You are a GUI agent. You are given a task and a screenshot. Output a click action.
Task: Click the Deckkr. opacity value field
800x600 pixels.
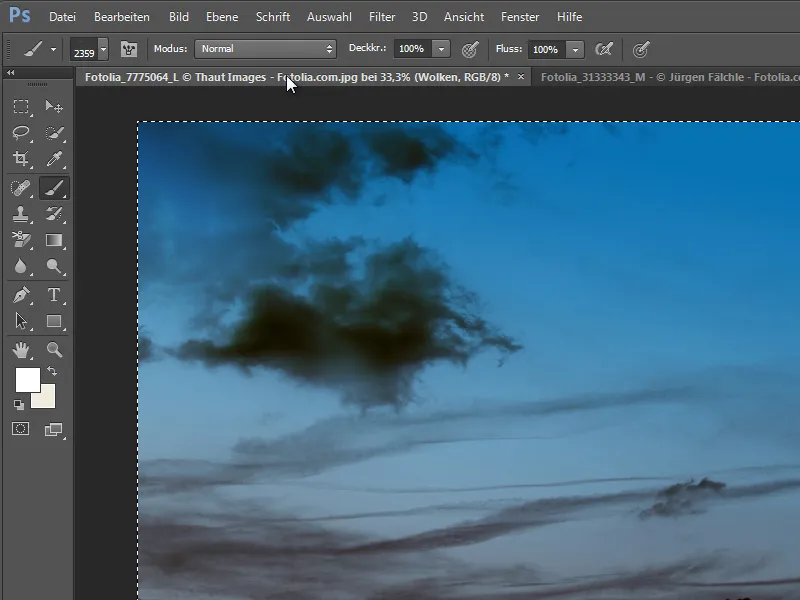click(412, 49)
